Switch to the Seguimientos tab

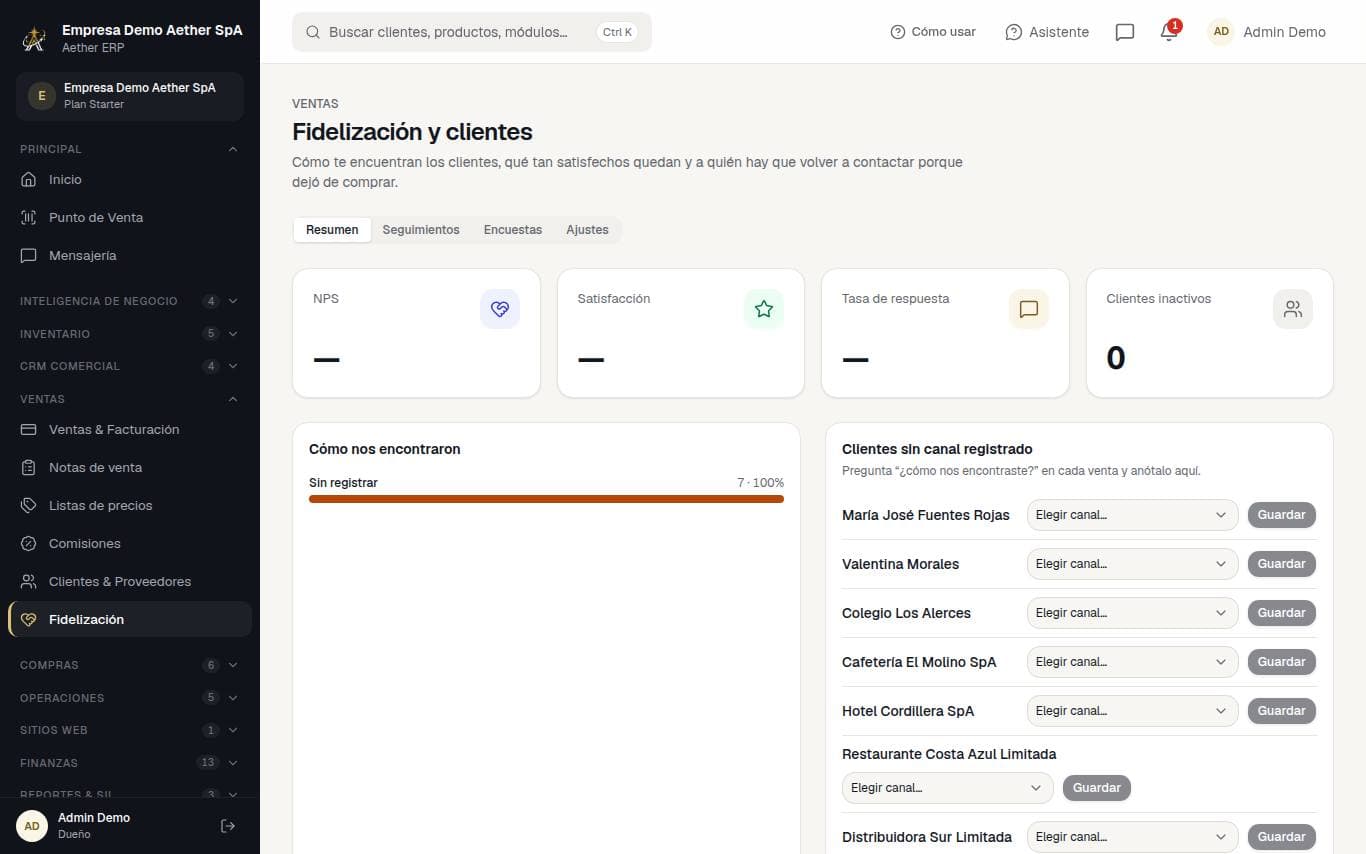[x=421, y=230]
